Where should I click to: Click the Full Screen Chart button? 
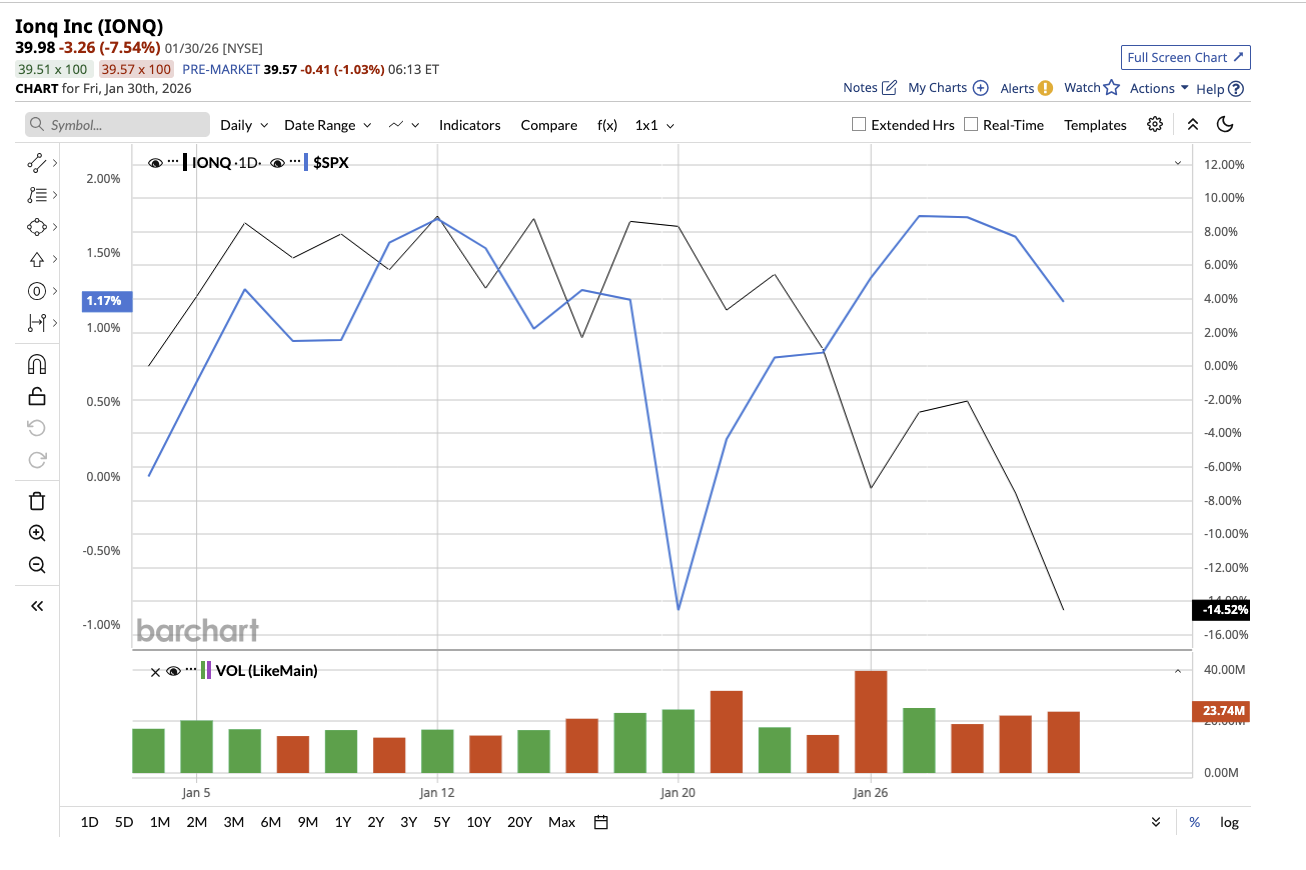(x=1186, y=57)
